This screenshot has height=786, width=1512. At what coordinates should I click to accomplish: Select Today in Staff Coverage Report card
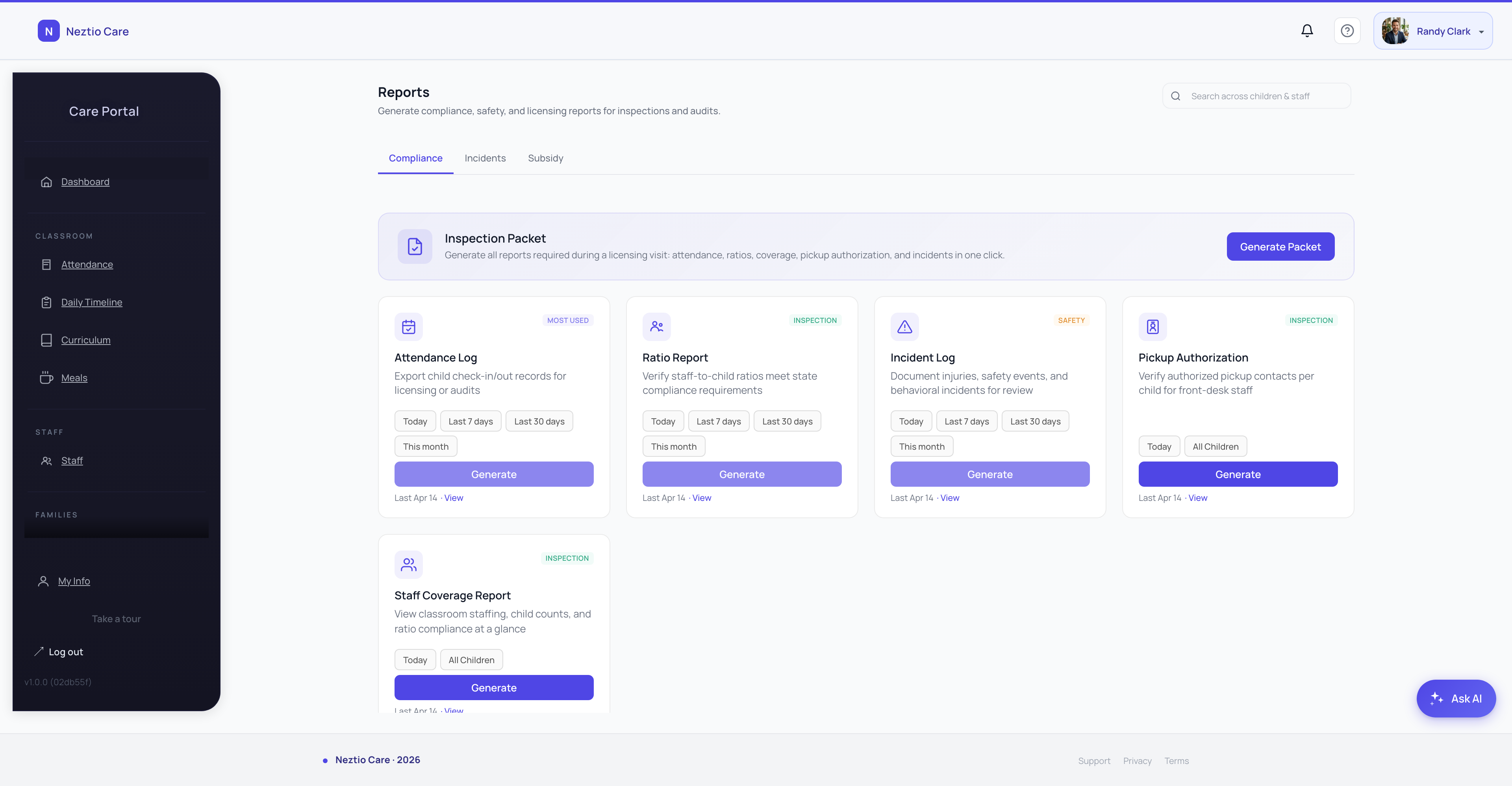tap(415, 660)
